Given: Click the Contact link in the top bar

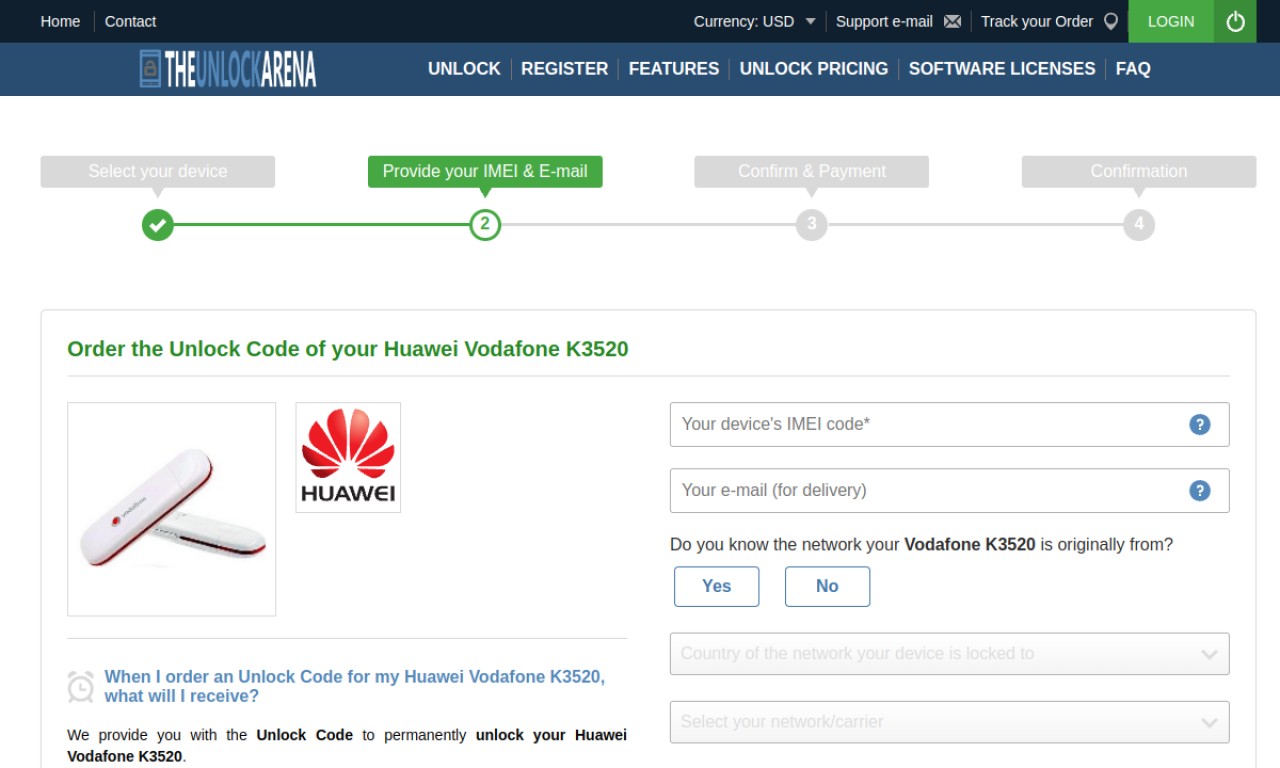Looking at the screenshot, I should [131, 21].
